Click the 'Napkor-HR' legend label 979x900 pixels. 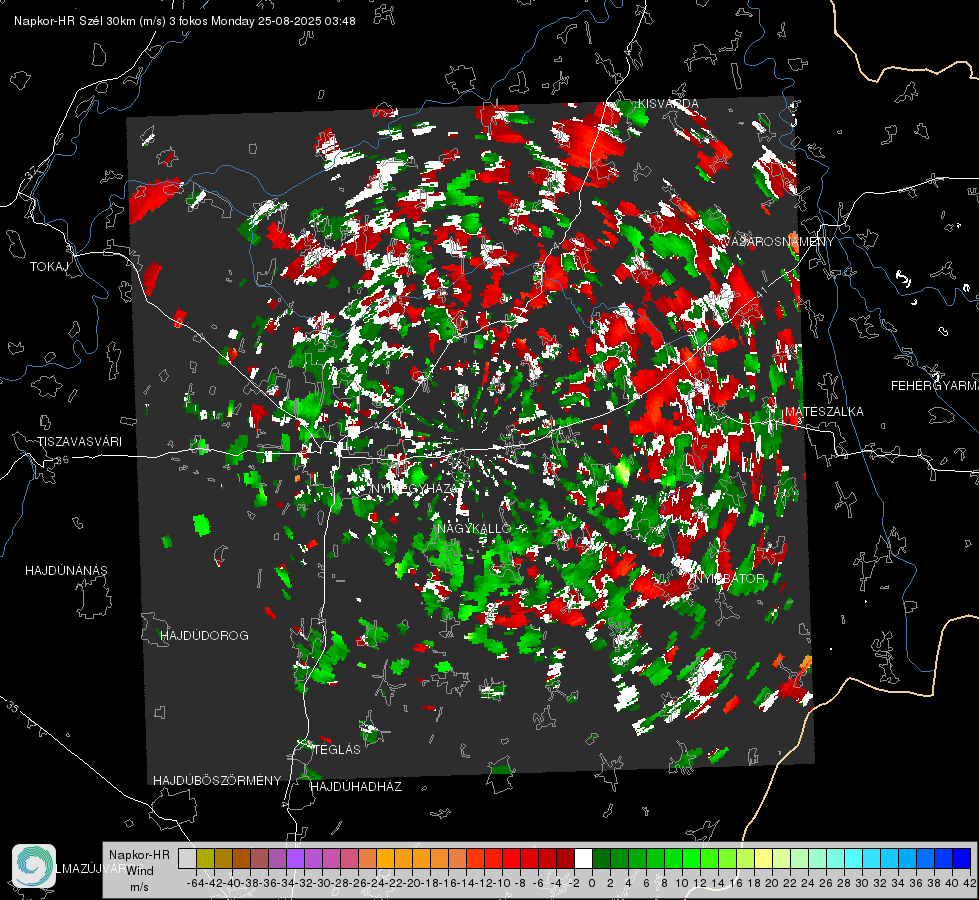coord(139,854)
